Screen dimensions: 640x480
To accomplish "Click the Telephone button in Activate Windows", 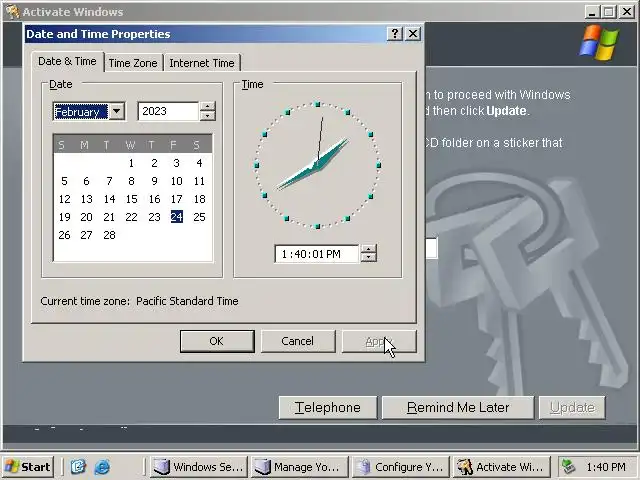I will pyautogui.click(x=328, y=407).
